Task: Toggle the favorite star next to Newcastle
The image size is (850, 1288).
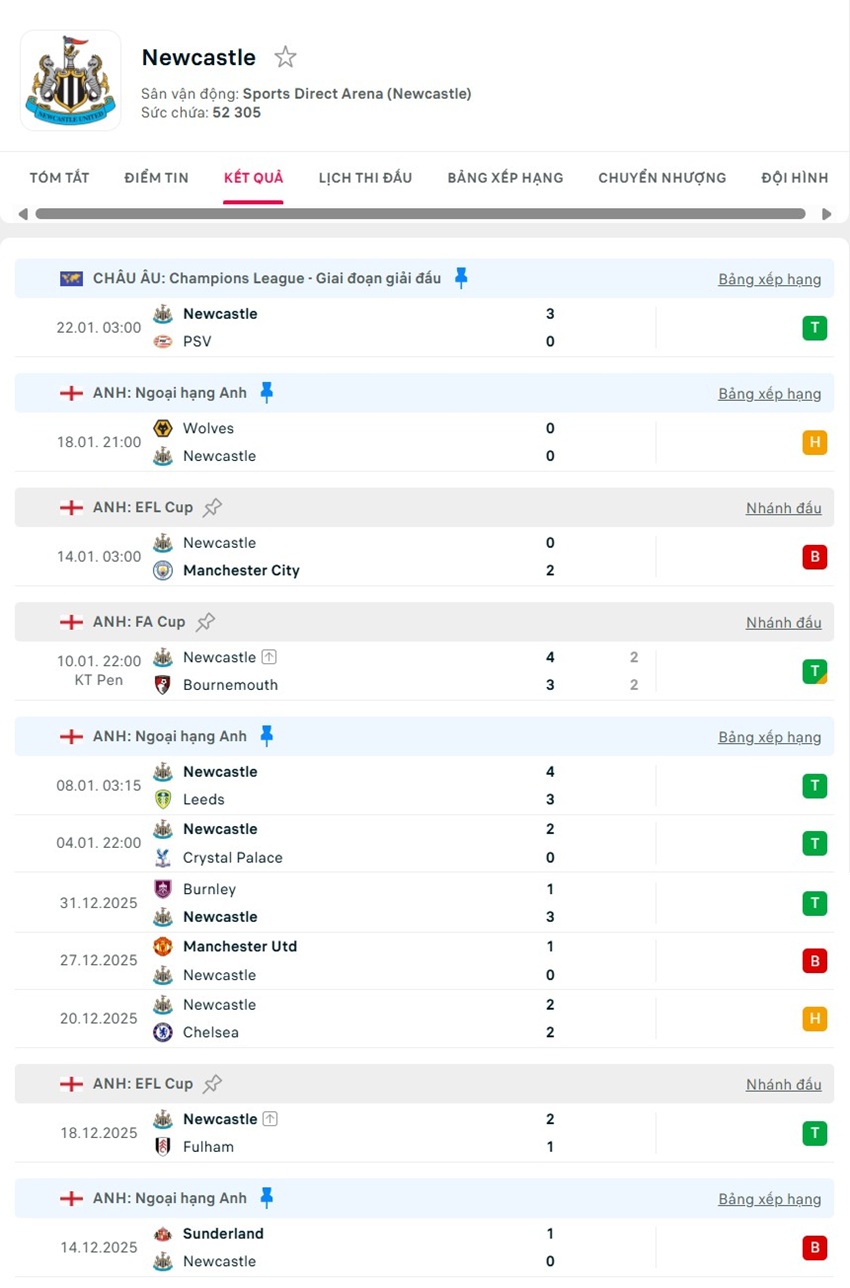Action: [x=285, y=57]
